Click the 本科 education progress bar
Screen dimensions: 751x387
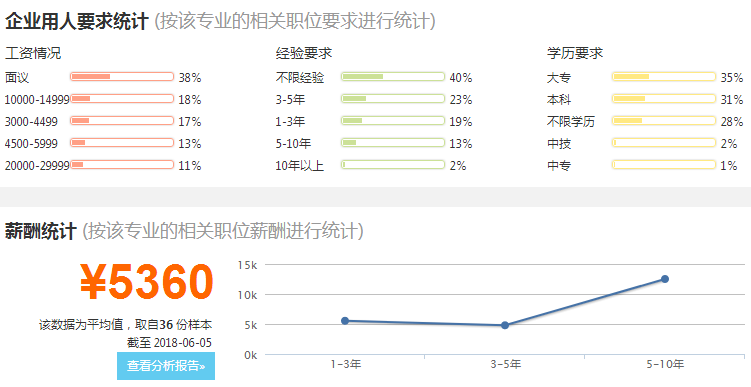coord(664,99)
